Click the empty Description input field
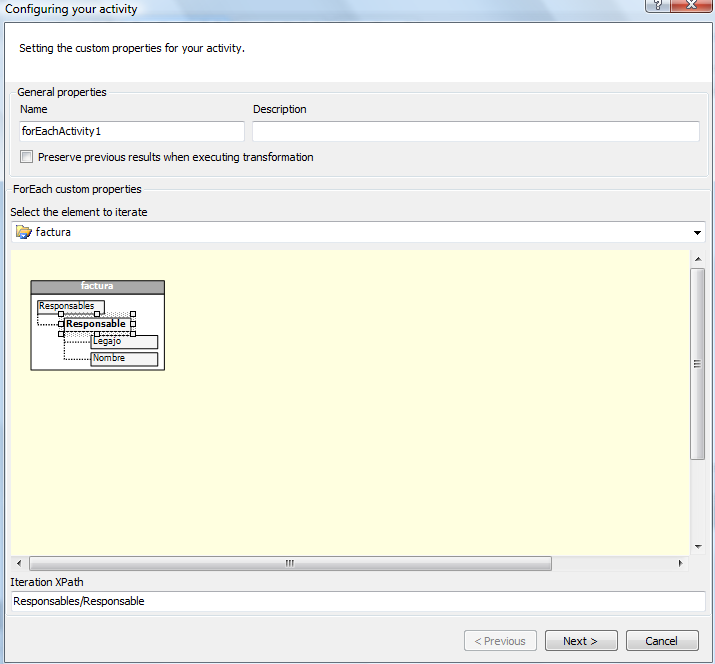Viewport: 715px width, 664px height. 476,131
